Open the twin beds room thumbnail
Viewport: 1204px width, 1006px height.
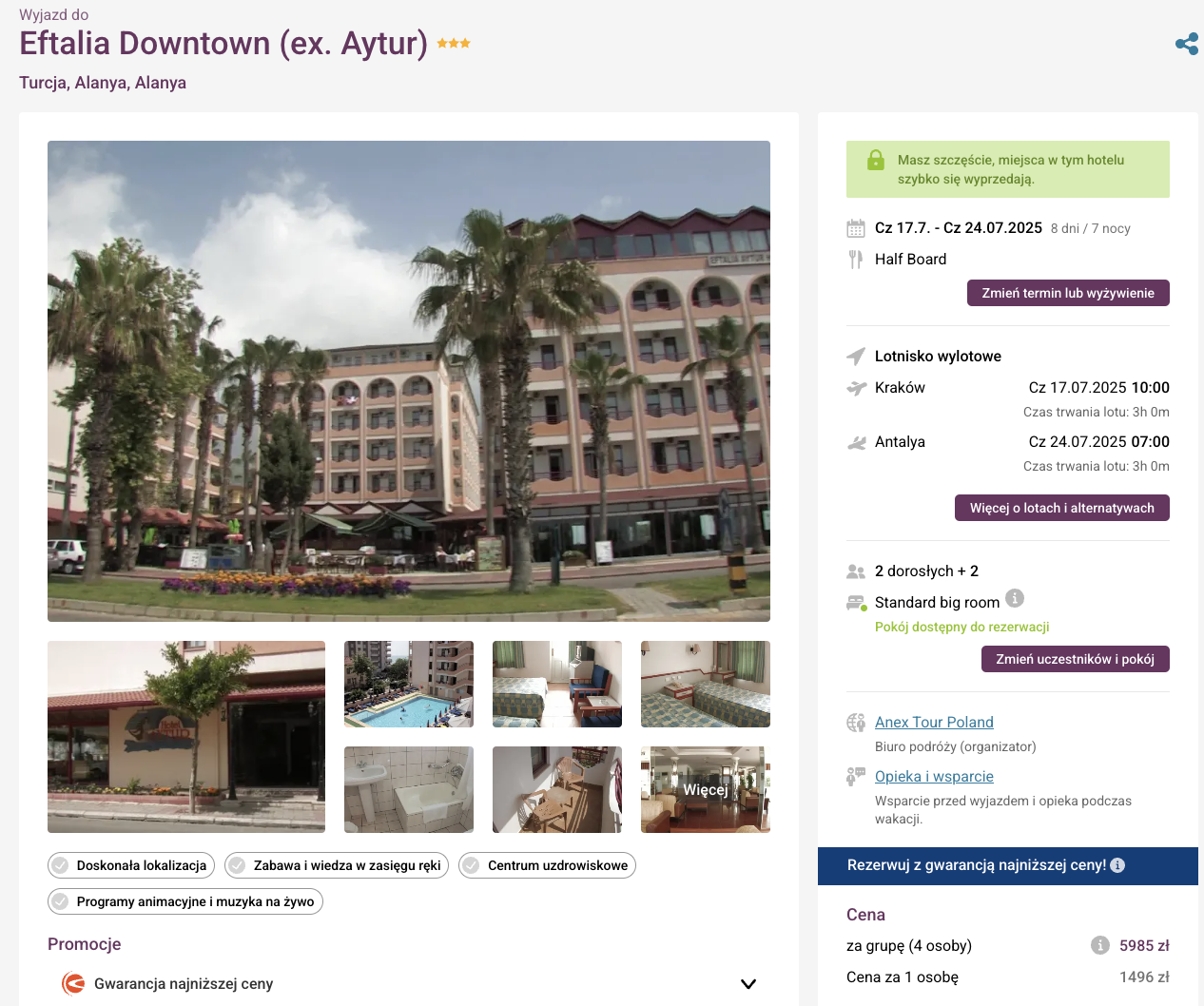706,685
